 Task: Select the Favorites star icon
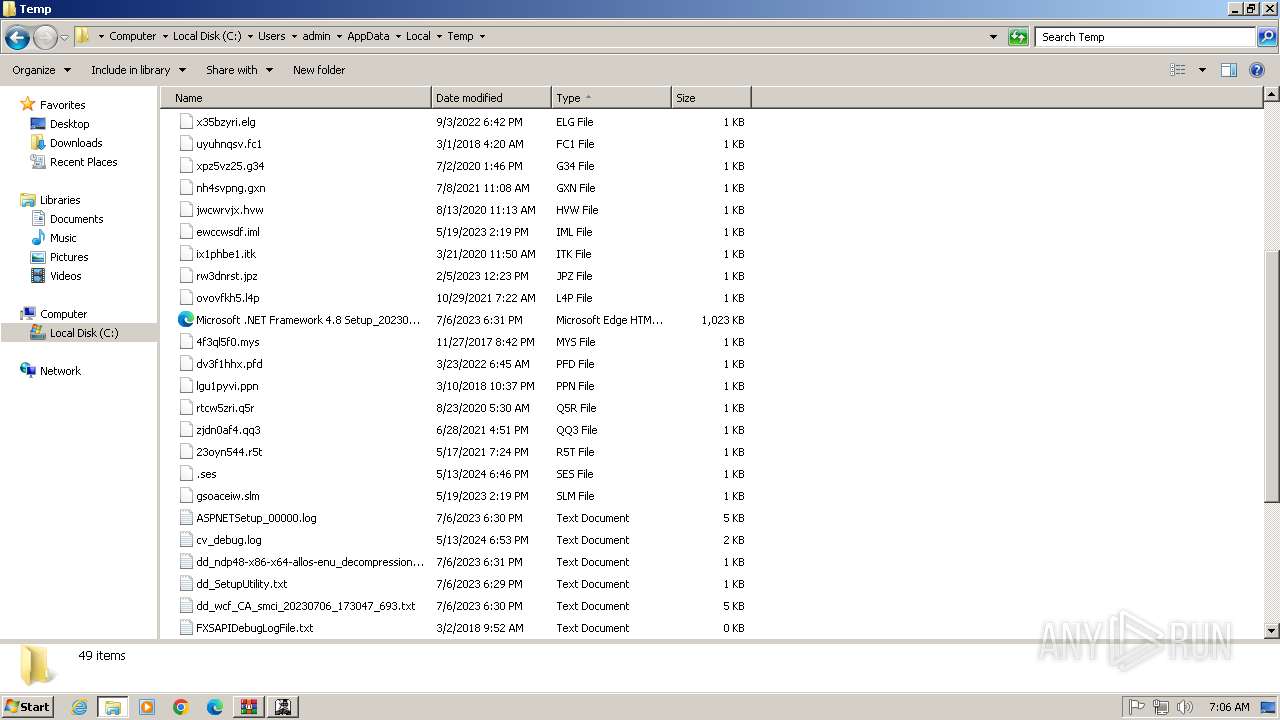click(x=27, y=105)
